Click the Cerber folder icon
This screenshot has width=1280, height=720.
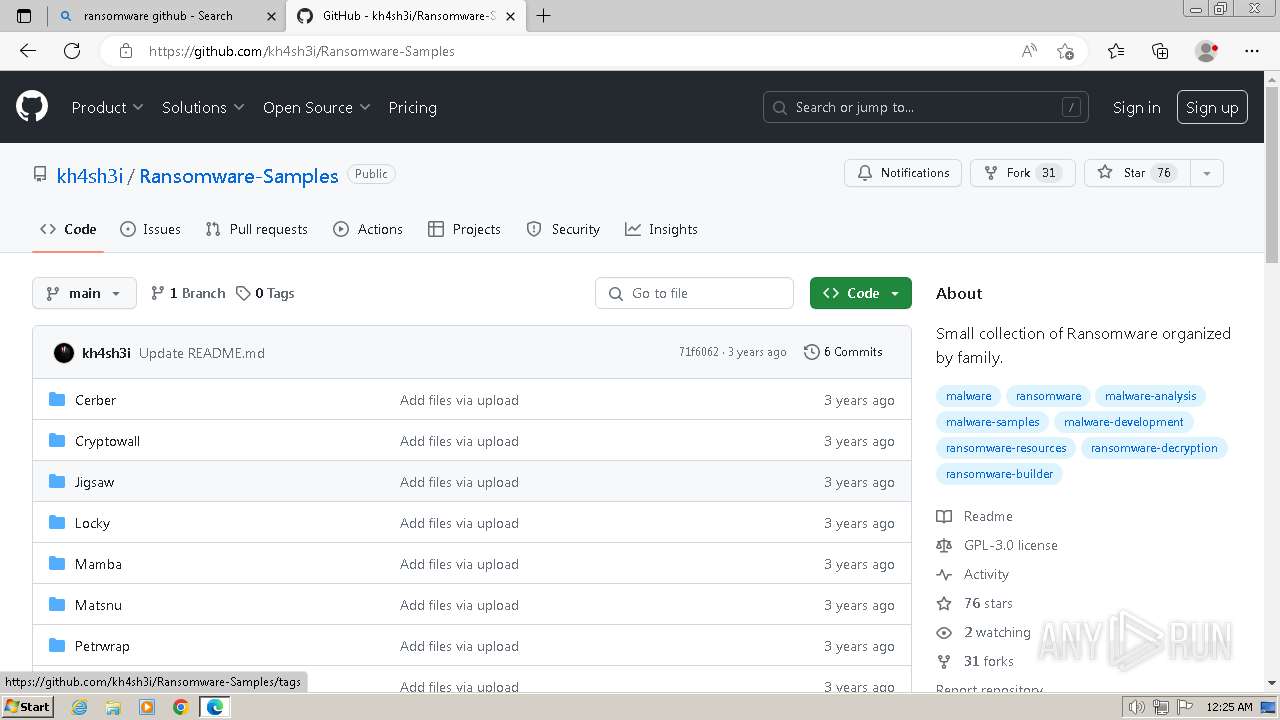(57, 400)
